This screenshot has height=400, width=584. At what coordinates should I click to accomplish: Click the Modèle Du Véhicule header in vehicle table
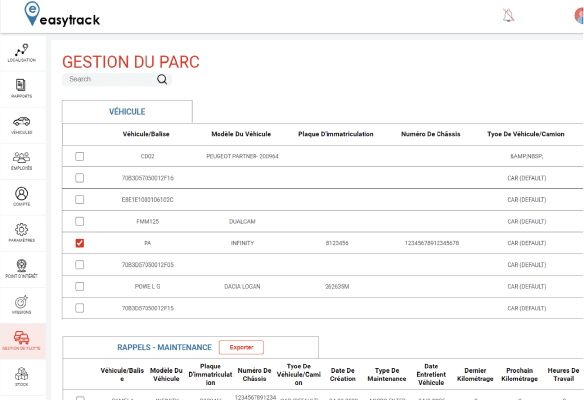coord(241,134)
